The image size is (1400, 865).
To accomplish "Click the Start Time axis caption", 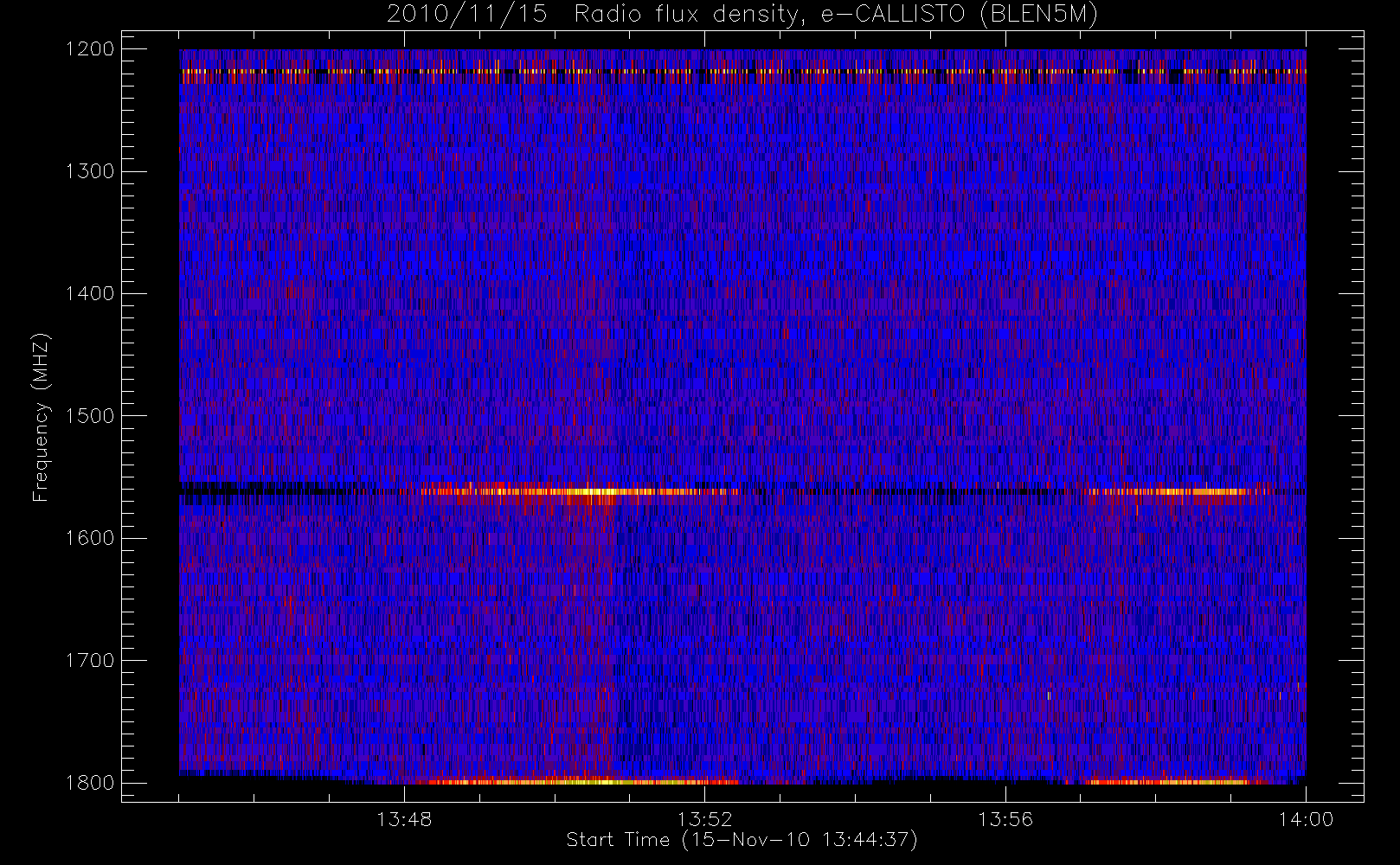I will (742, 840).
